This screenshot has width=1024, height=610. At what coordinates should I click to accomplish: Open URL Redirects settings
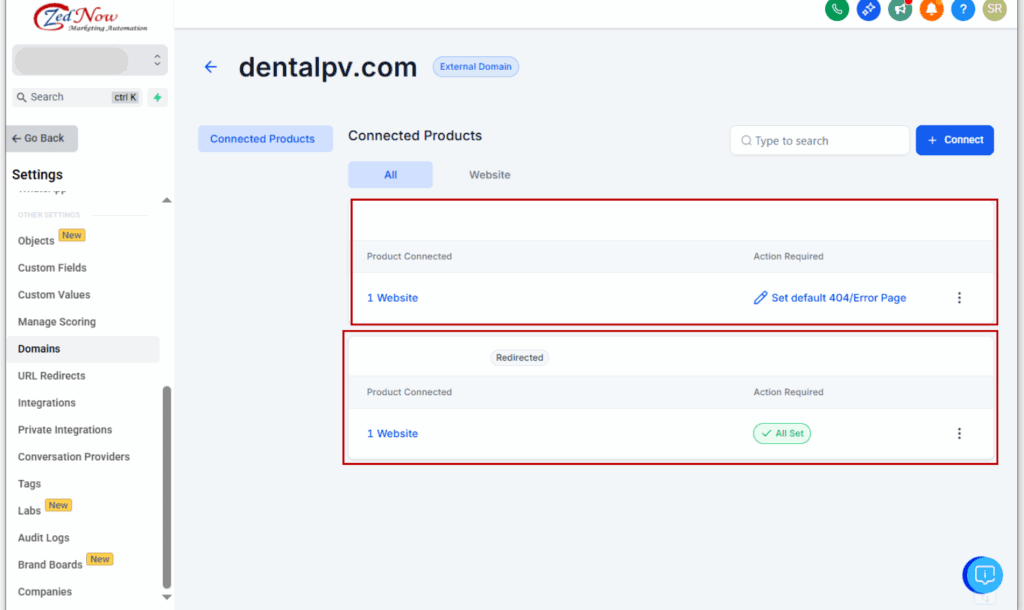(52, 376)
